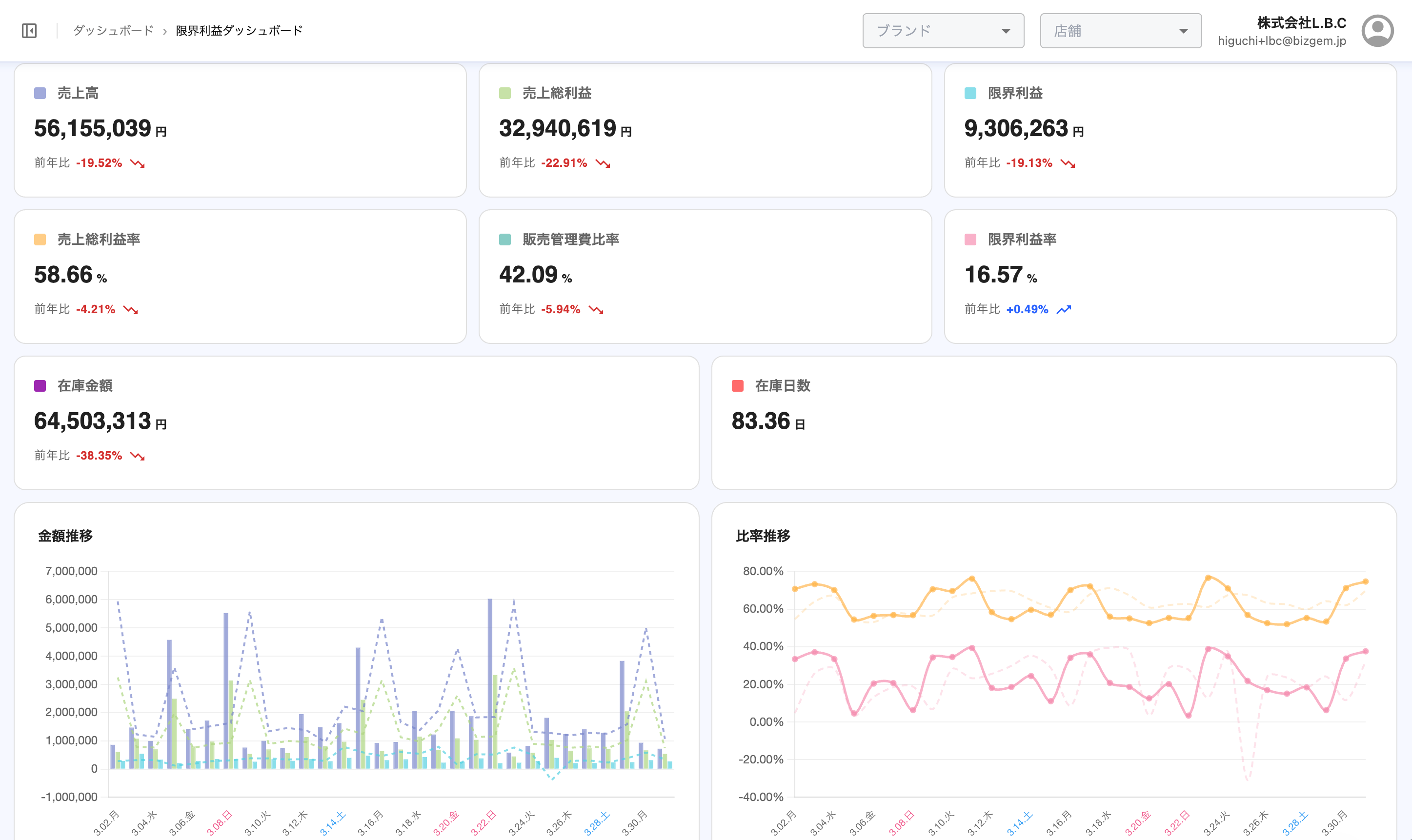Screen dimensions: 1412x840
Task: Click the 3.08.日 label on 金額推移 chart
Action: [220, 822]
